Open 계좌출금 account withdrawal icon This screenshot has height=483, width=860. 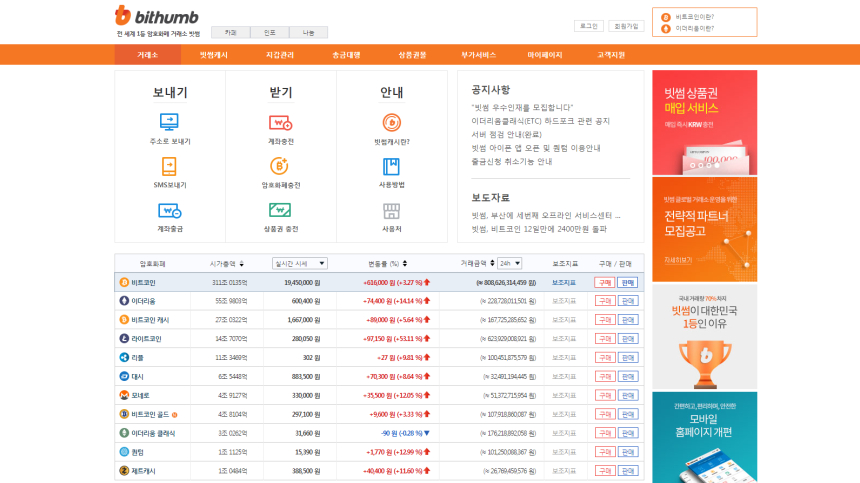pos(169,211)
